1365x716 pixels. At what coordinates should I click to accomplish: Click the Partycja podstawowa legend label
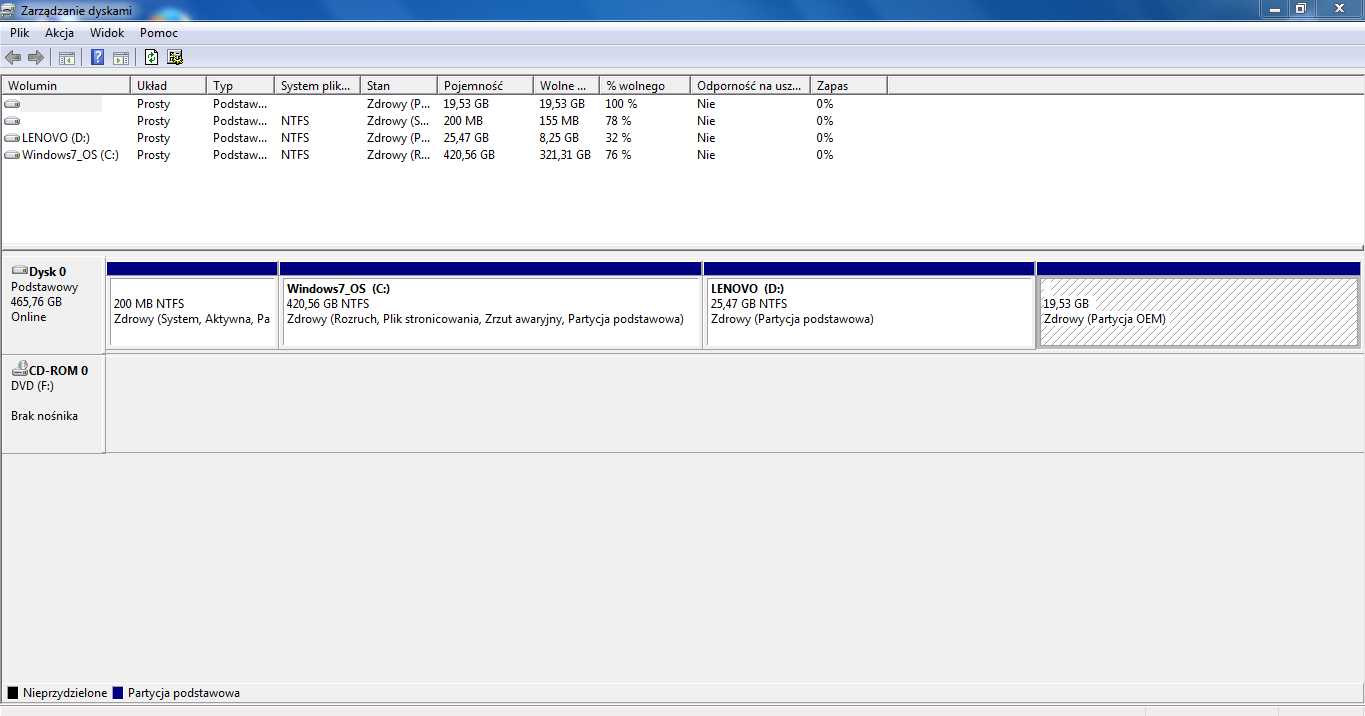click(184, 693)
